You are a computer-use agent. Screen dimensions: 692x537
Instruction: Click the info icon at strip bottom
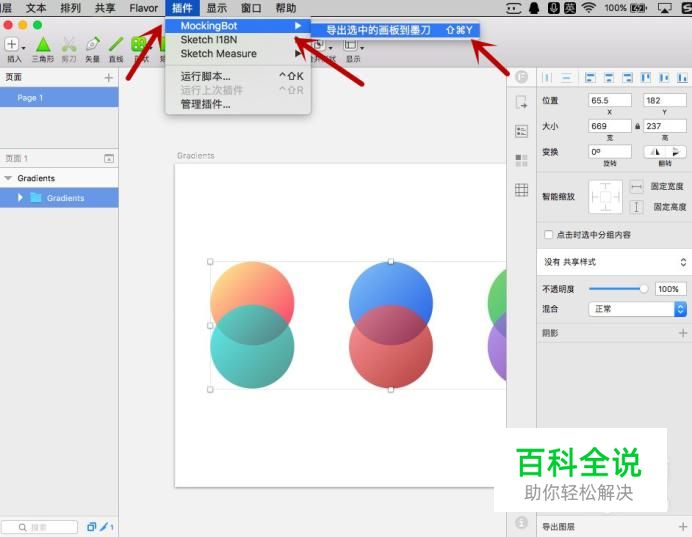coord(521,523)
